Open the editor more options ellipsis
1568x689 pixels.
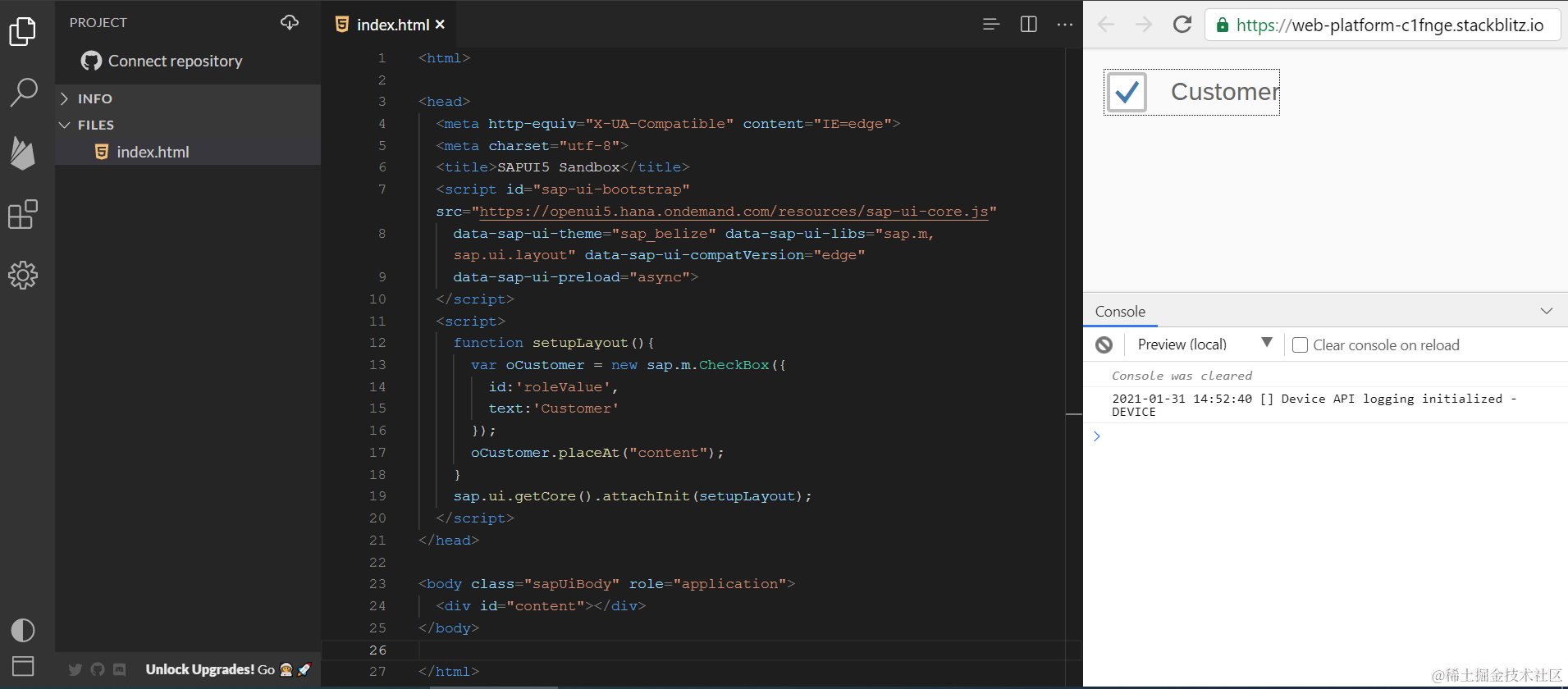(1065, 25)
